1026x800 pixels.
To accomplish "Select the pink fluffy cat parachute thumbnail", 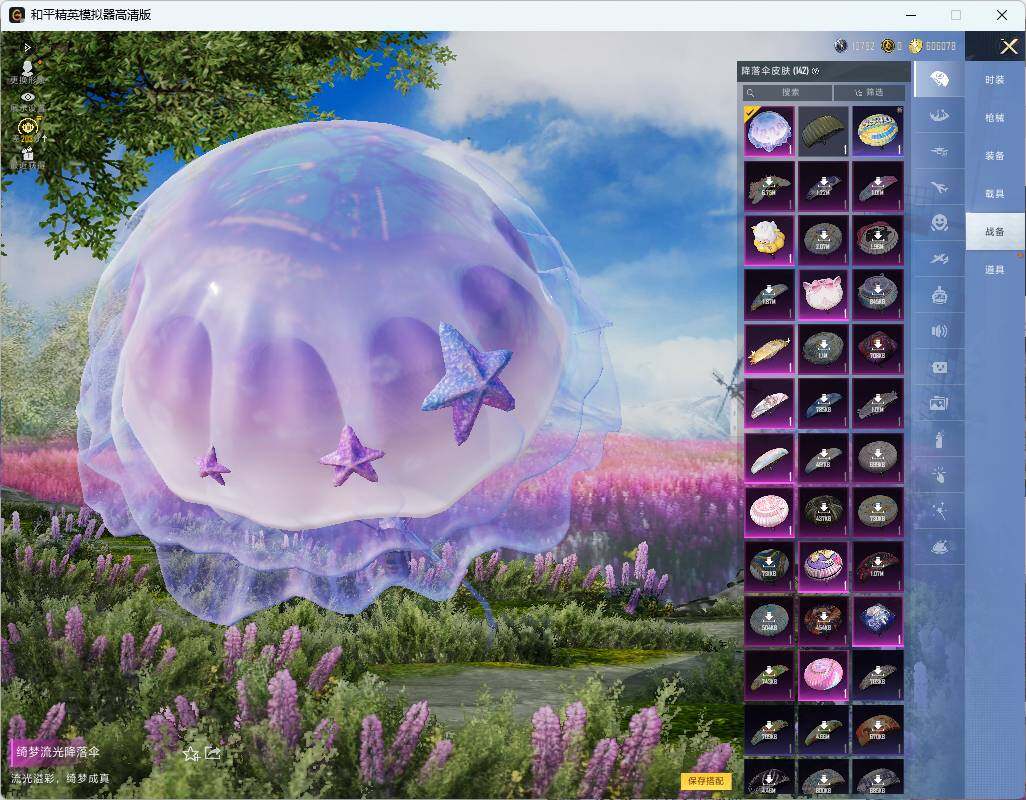I will [823, 294].
